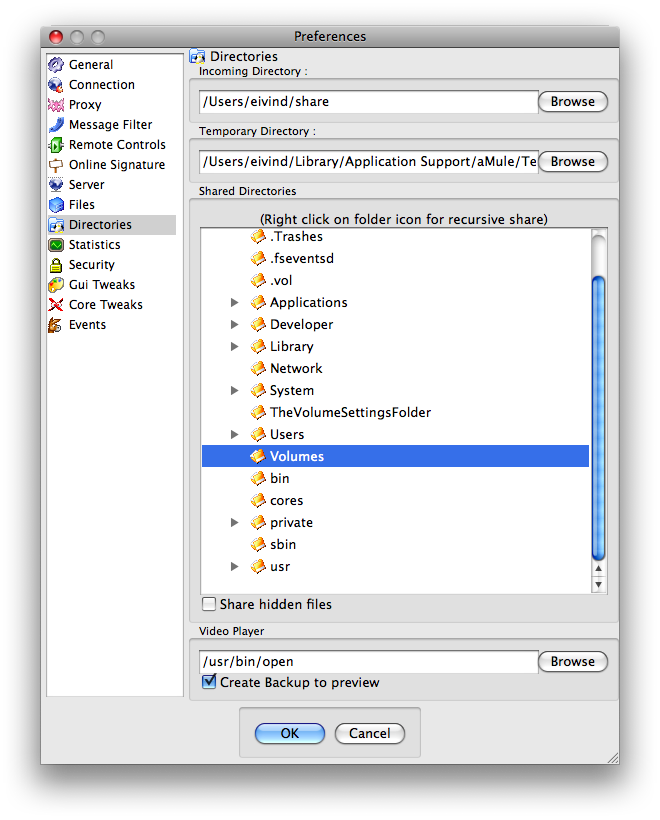Open Remote Controls icon in sidebar
Screen dimensions: 660x820
click(56, 145)
